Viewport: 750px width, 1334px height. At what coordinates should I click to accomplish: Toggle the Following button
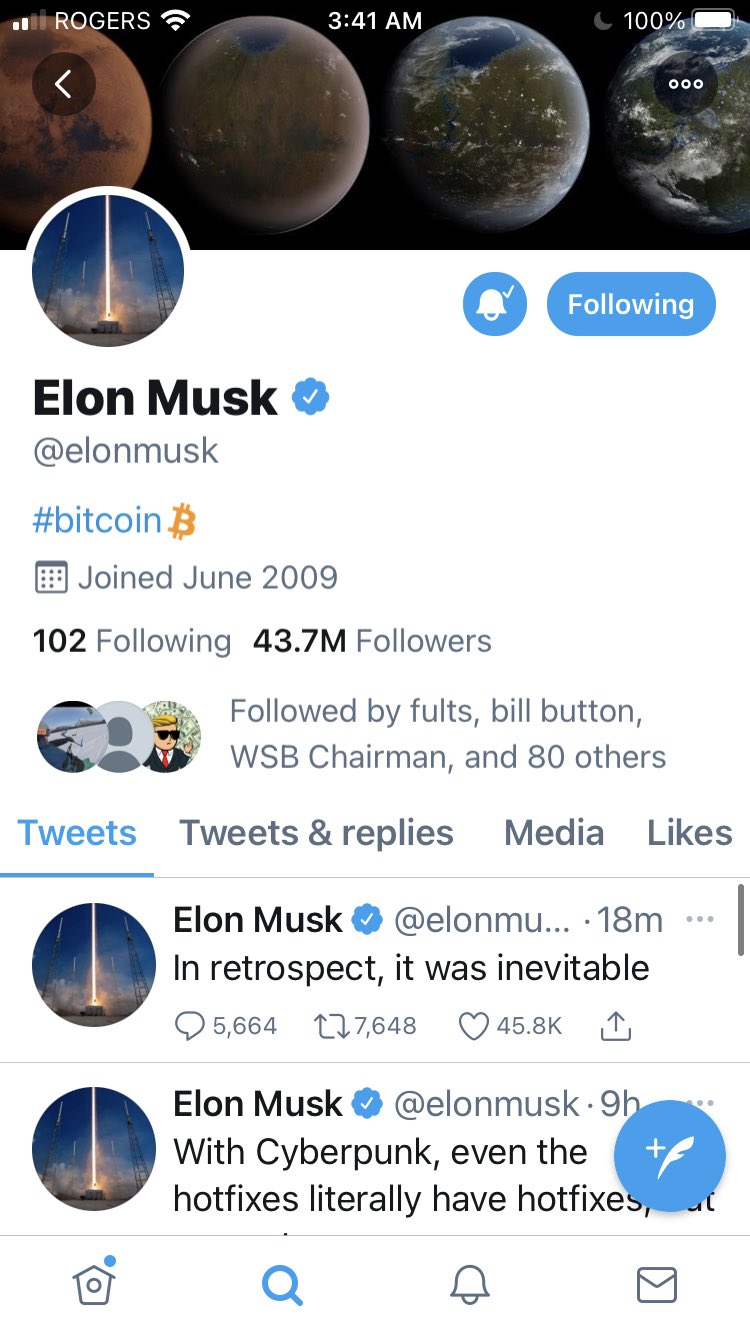click(x=631, y=304)
